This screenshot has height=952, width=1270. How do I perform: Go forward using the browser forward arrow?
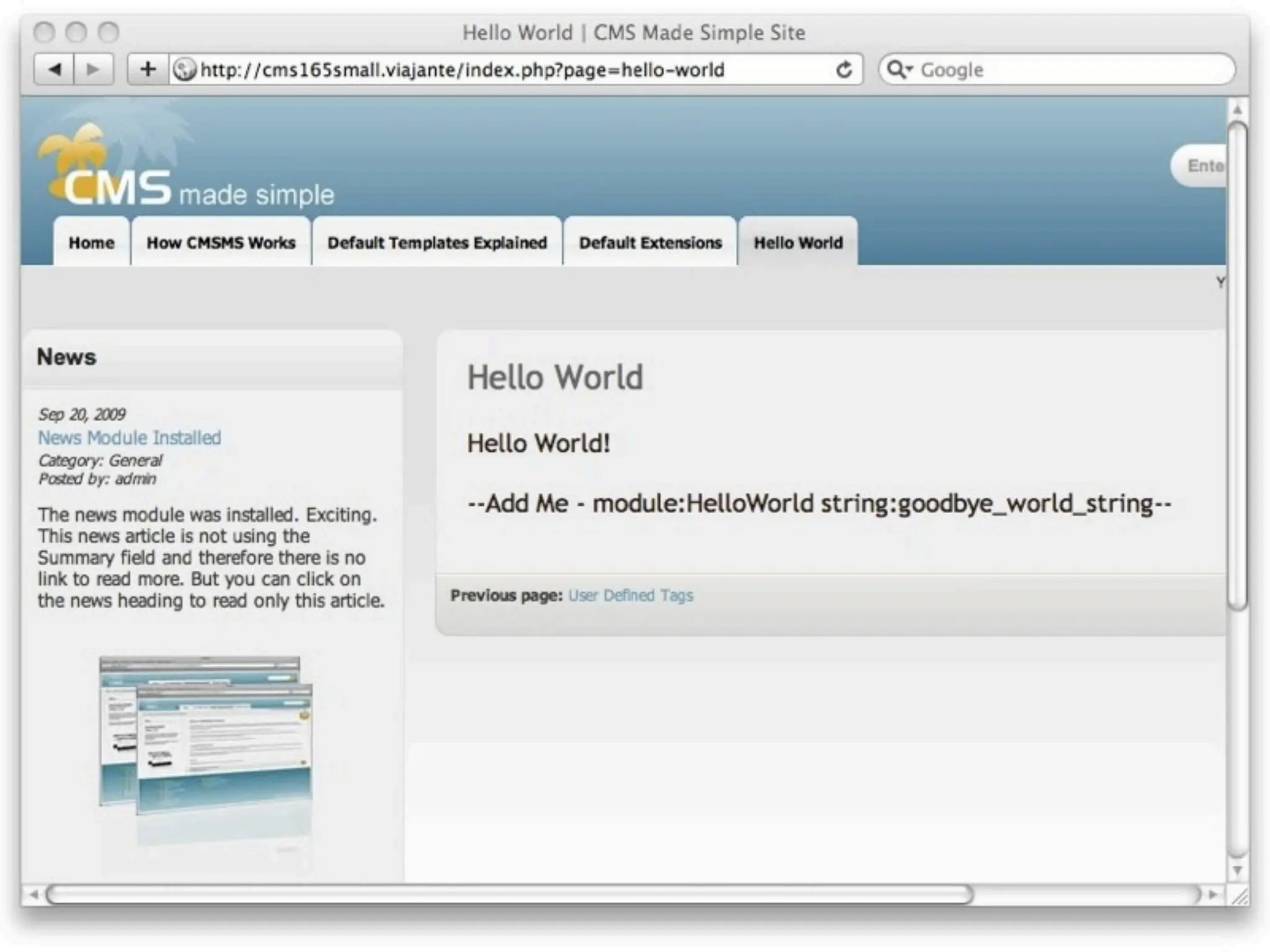pyautogui.click(x=94, y=69)
